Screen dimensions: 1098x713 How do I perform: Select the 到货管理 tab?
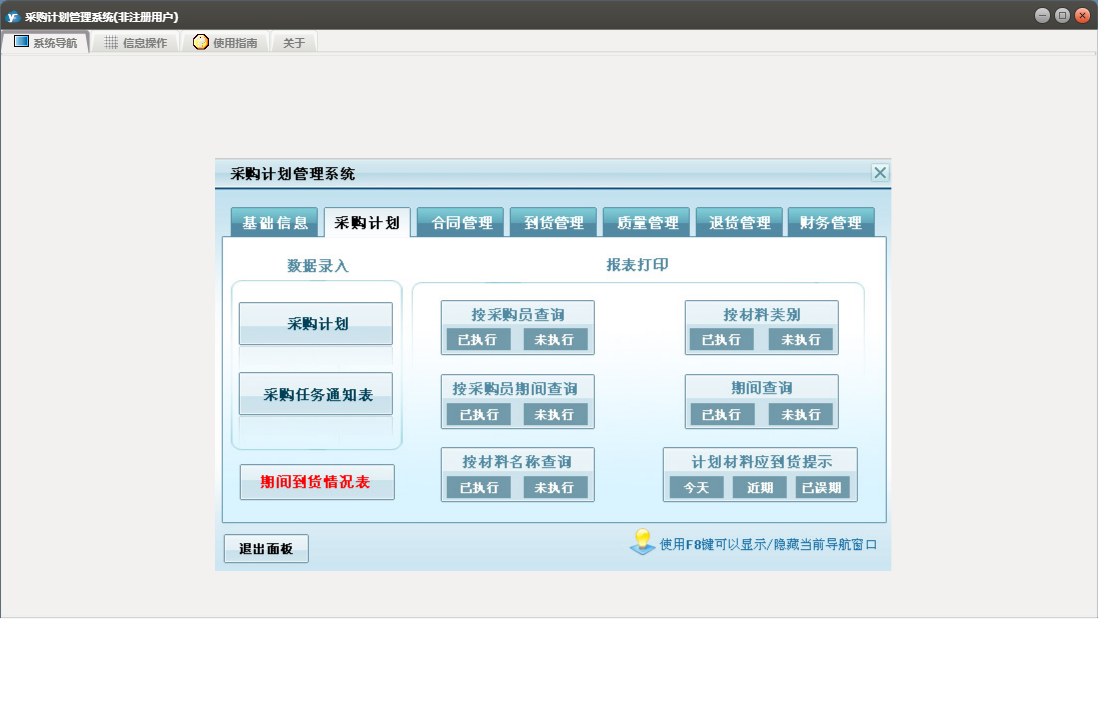point(553,223)
